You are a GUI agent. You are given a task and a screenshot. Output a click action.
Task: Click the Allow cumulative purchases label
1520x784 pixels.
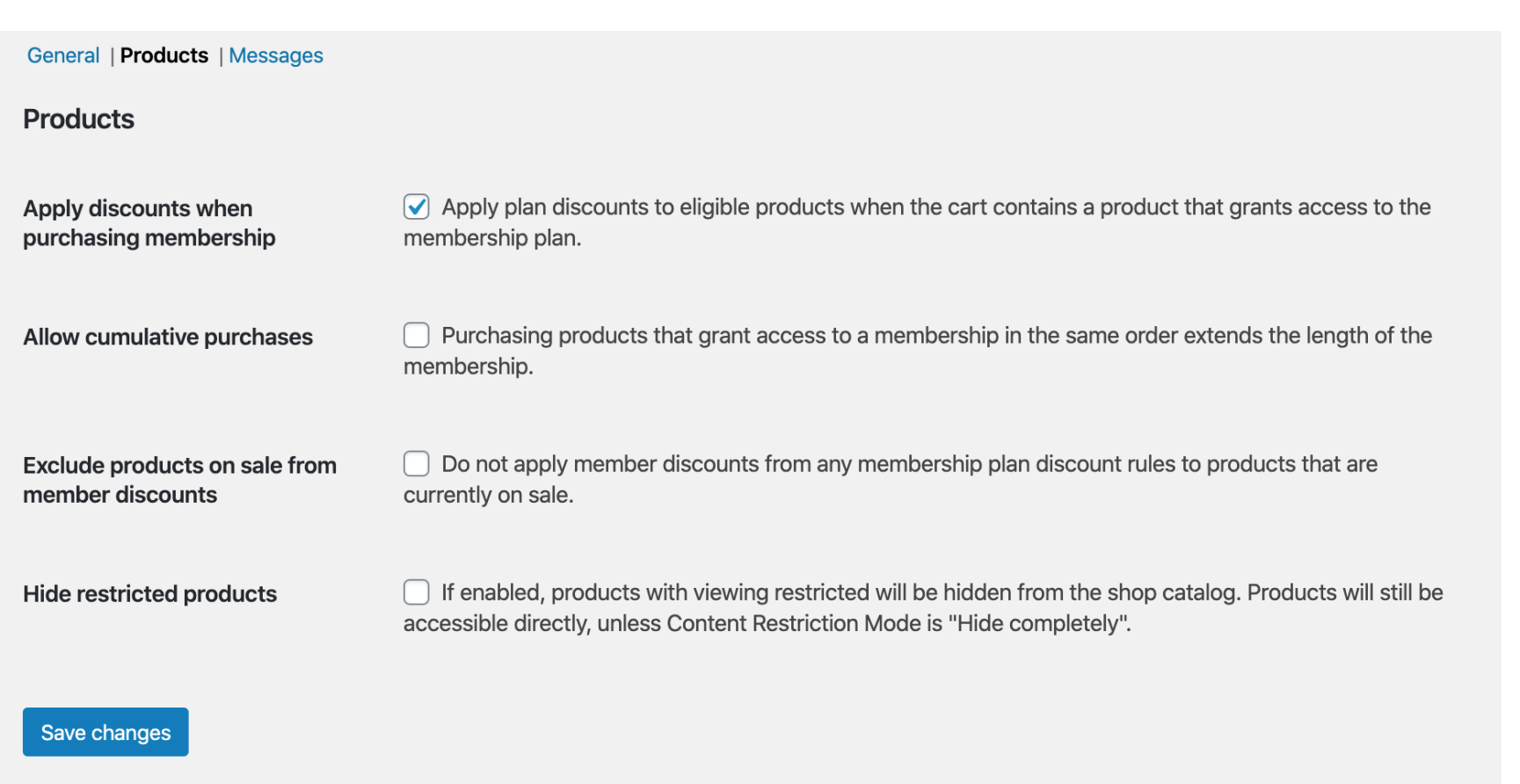point(169,337)
